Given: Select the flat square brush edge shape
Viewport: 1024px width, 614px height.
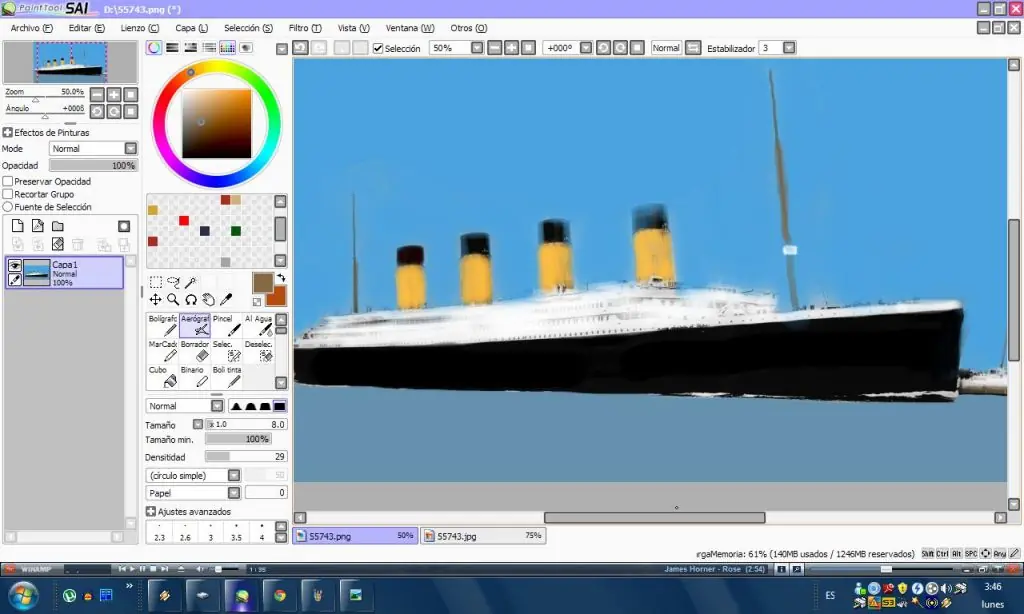Looking at the screenshot, I should click(280, 406).
